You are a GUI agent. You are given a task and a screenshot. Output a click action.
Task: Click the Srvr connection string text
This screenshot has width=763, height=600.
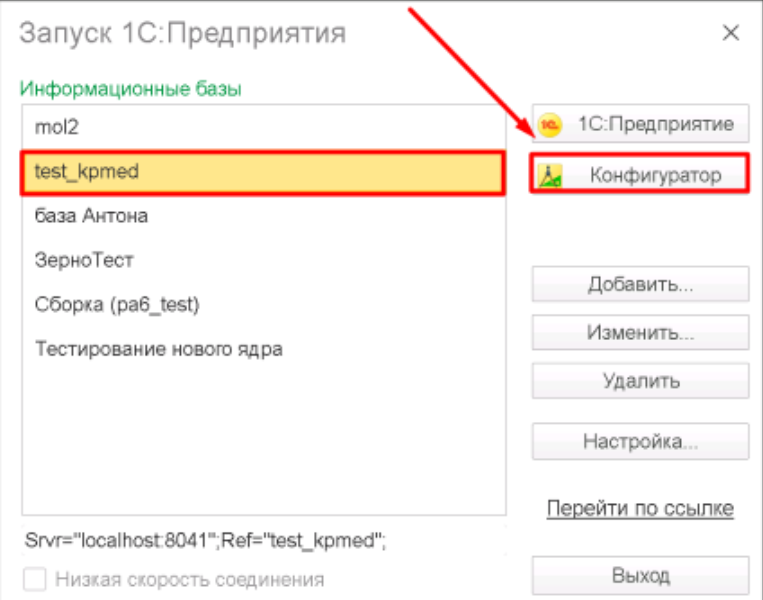[205, 540]
